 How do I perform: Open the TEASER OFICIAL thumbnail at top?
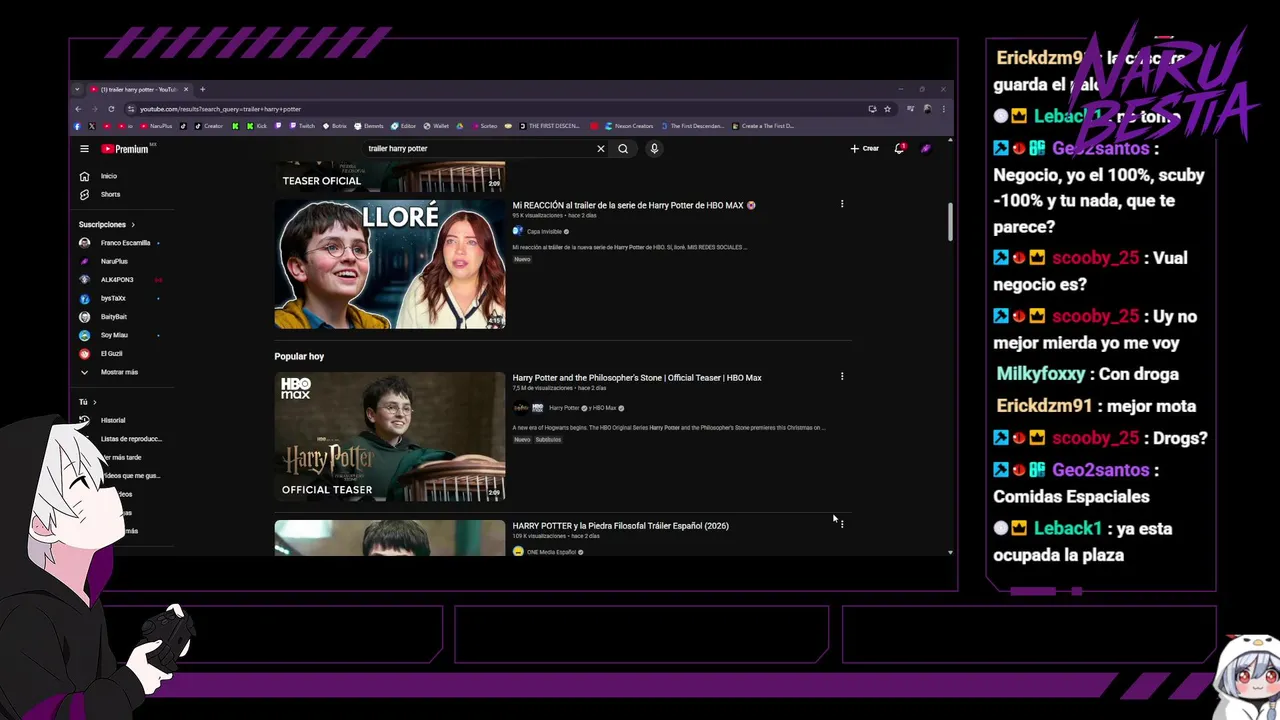click(390, 176)
